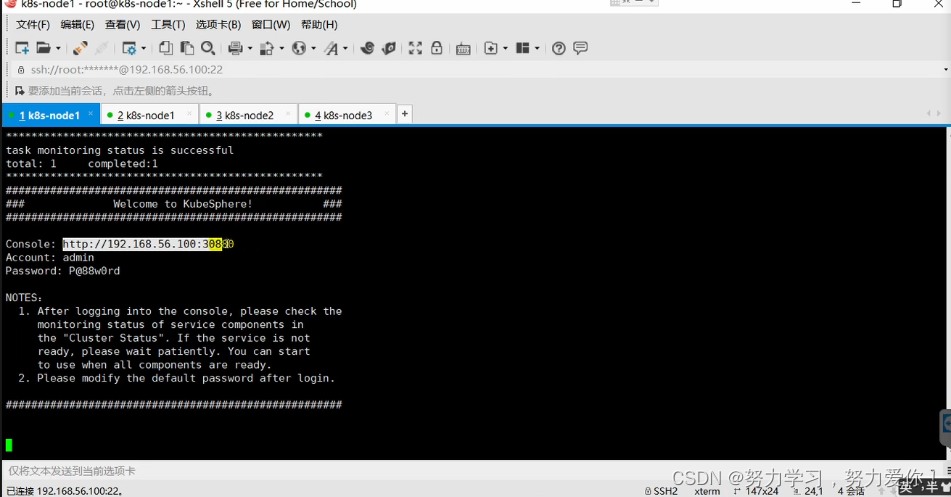Click the lock screen padlock icon
951x497 pixels.
pyautogui.click(x=437, y=48)
